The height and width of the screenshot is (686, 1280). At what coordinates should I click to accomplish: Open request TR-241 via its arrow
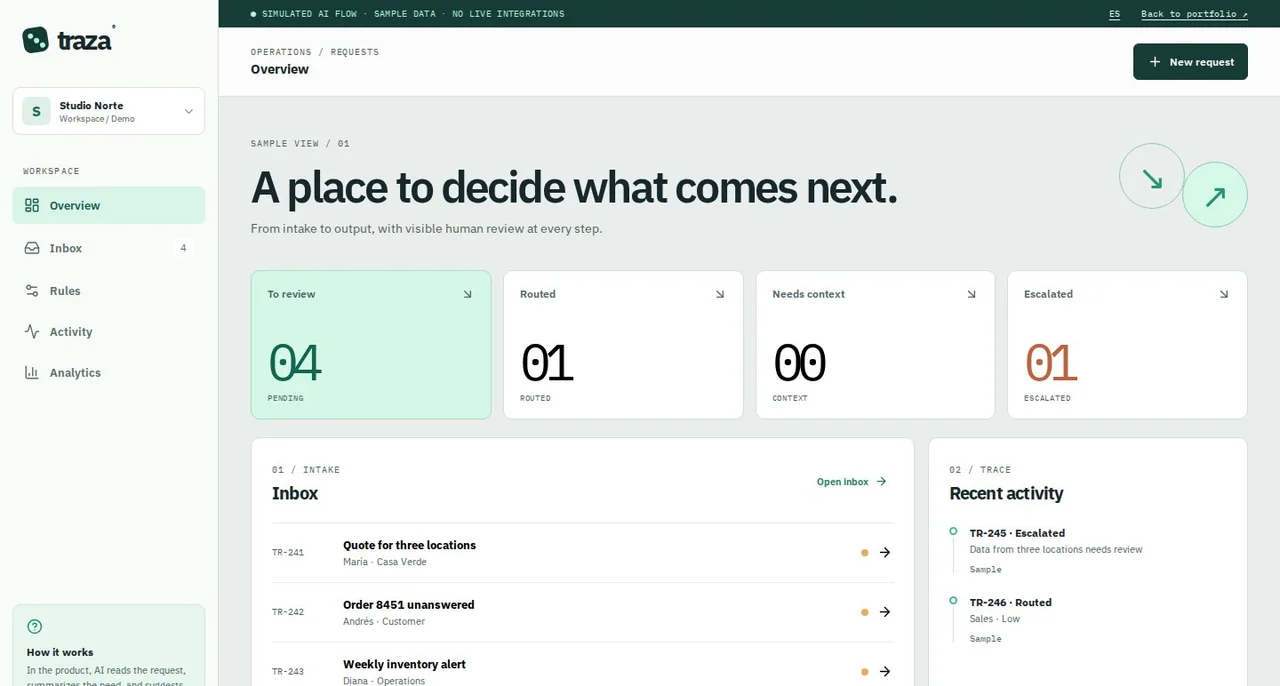tap(885, 552)
